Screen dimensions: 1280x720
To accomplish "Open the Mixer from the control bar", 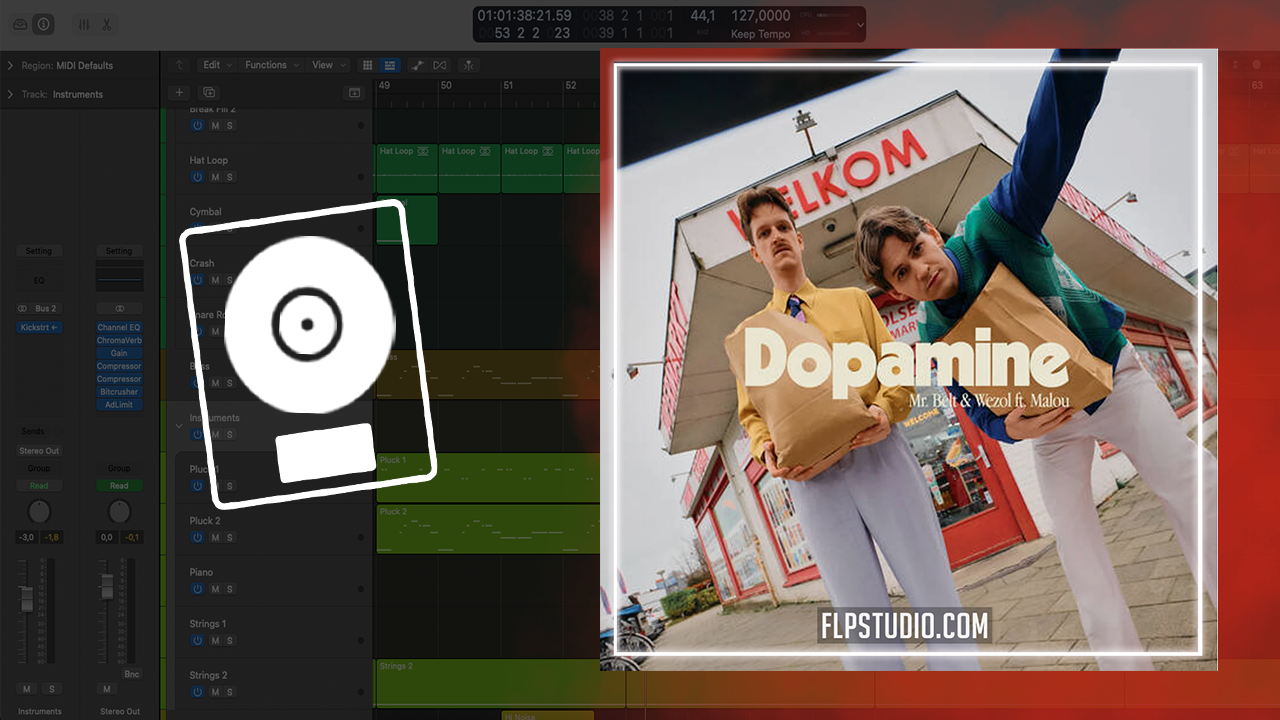I will tap(84, 24).
